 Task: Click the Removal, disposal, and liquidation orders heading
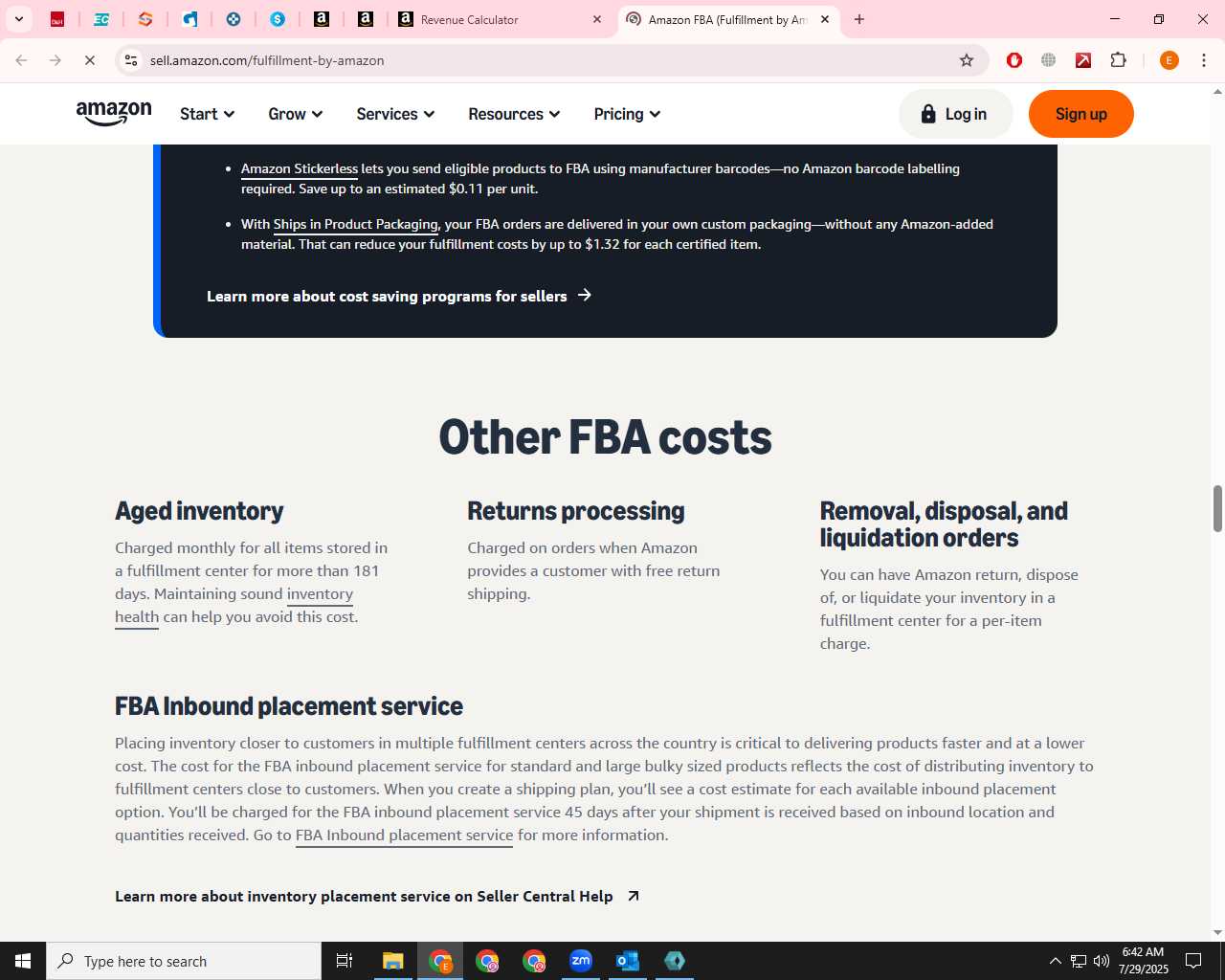(x=944, y=524)
